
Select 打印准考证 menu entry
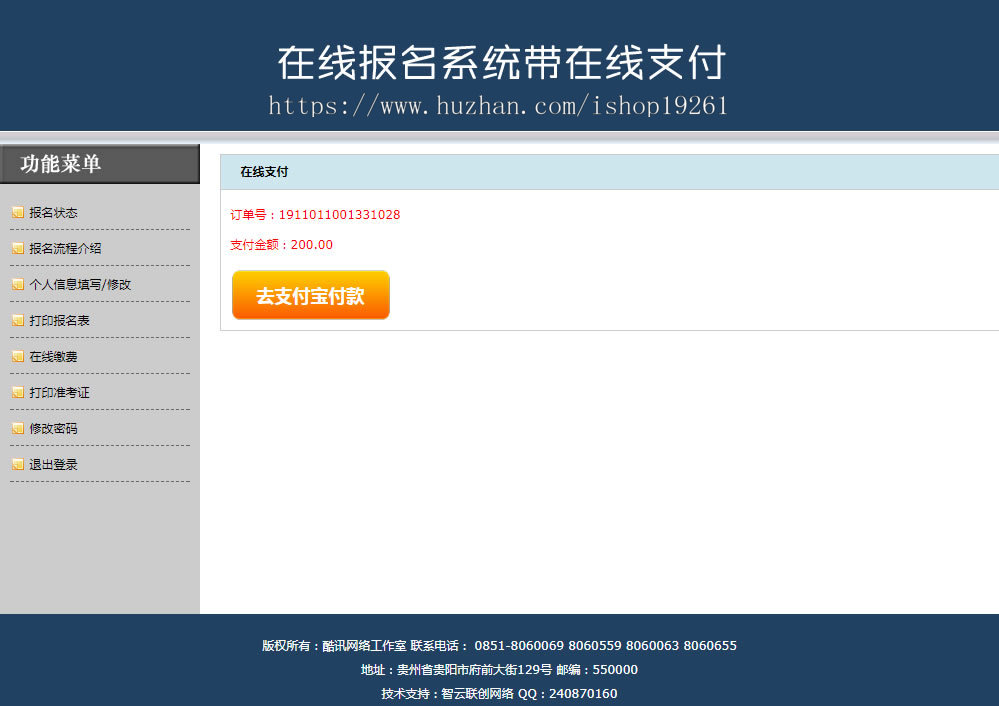coord(59,393)
